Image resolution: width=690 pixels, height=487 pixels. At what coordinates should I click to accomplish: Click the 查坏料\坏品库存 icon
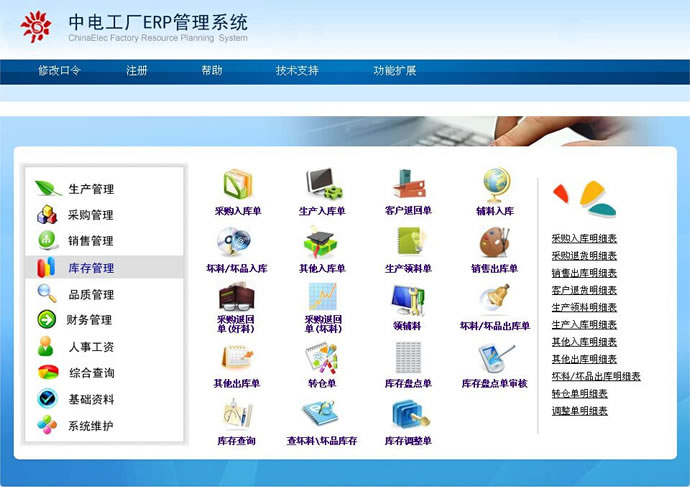click(320, 414)
